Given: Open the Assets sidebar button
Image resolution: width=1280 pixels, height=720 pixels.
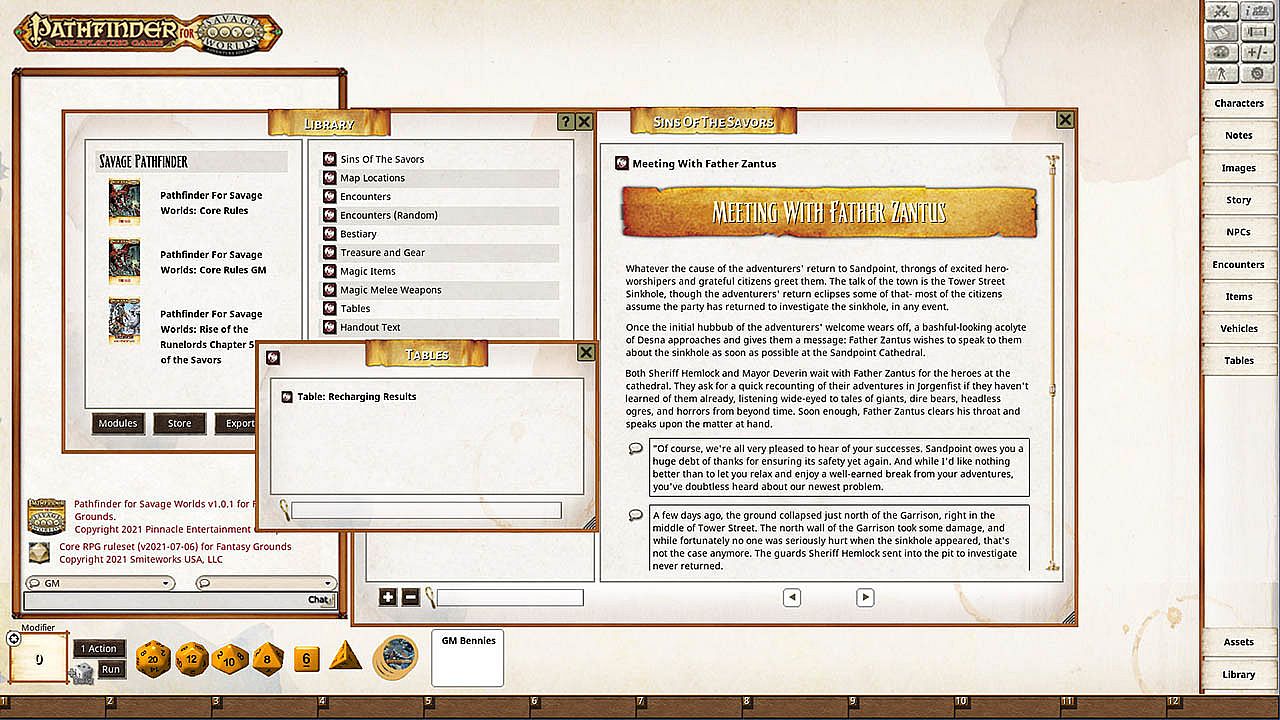Looking at the screenshot, I should (1239, 642).
